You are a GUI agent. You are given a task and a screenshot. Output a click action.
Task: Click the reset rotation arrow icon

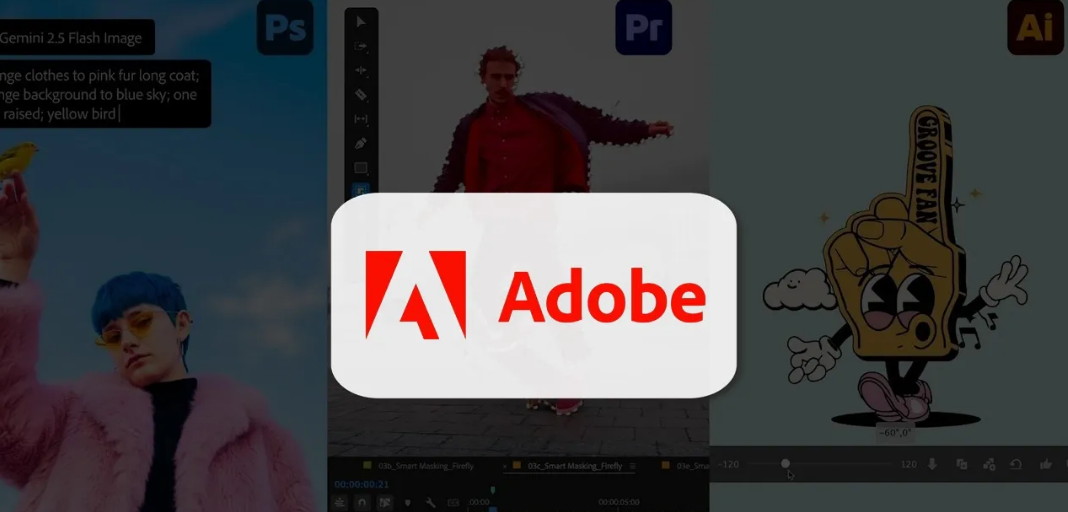[1016, 464]
